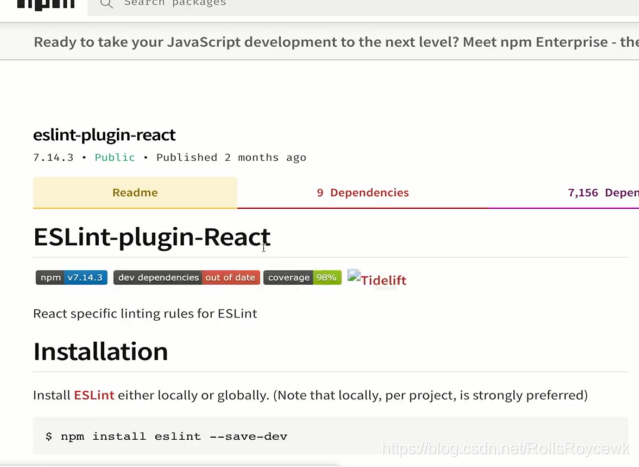Image resolution: width=639 pixels, height=467 pixels.
Task: Click the eslint-plugin-react package title
Action: point(104,135)
